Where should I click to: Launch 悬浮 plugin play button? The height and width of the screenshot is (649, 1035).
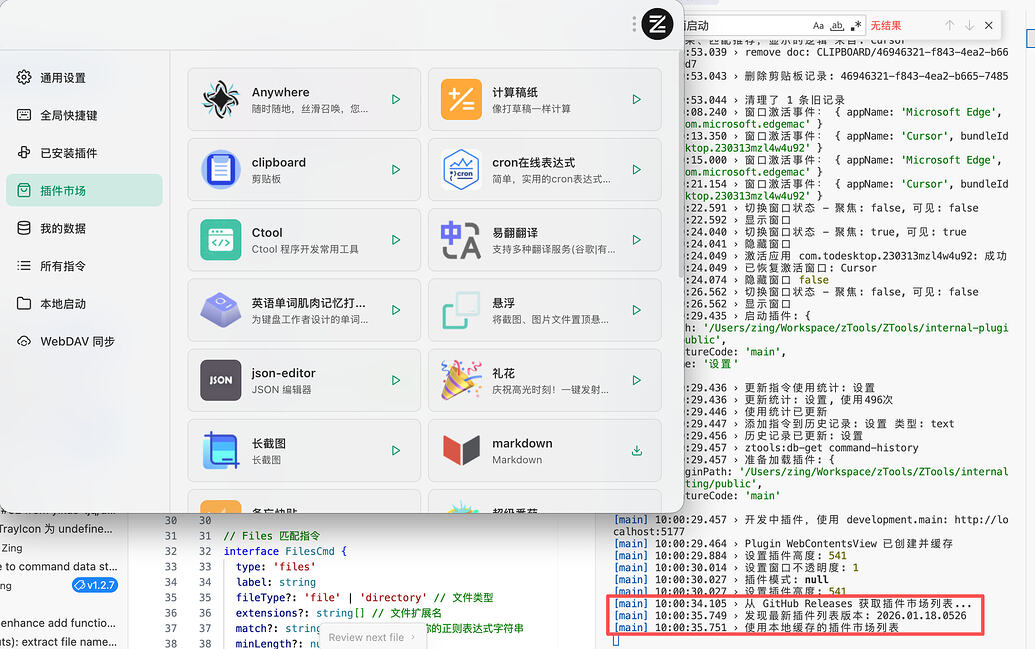636,310
